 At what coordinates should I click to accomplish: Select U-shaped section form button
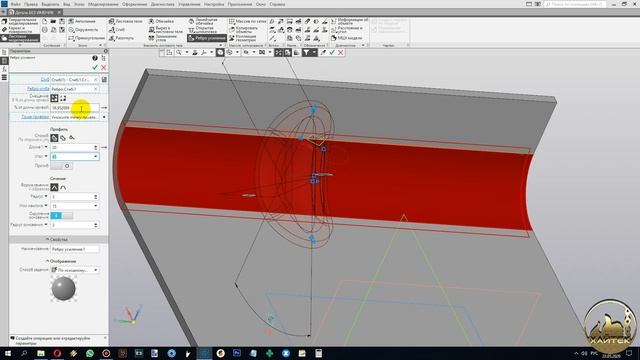(63, 187)
